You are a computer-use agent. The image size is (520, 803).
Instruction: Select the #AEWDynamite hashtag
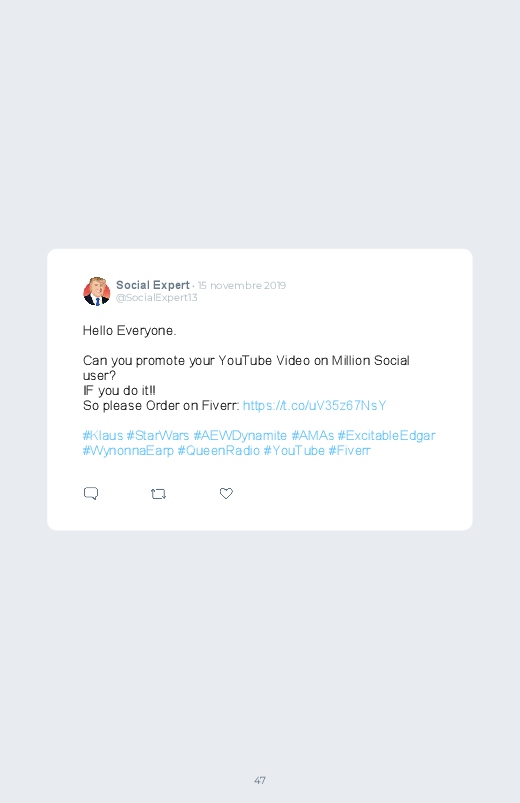tap(240, 435)
